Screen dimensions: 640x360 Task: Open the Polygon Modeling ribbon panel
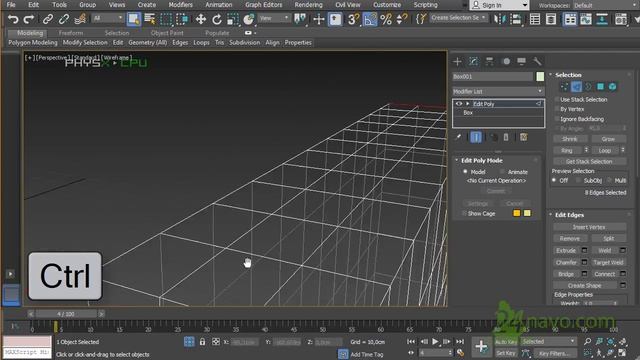click(x=33, y=42)
